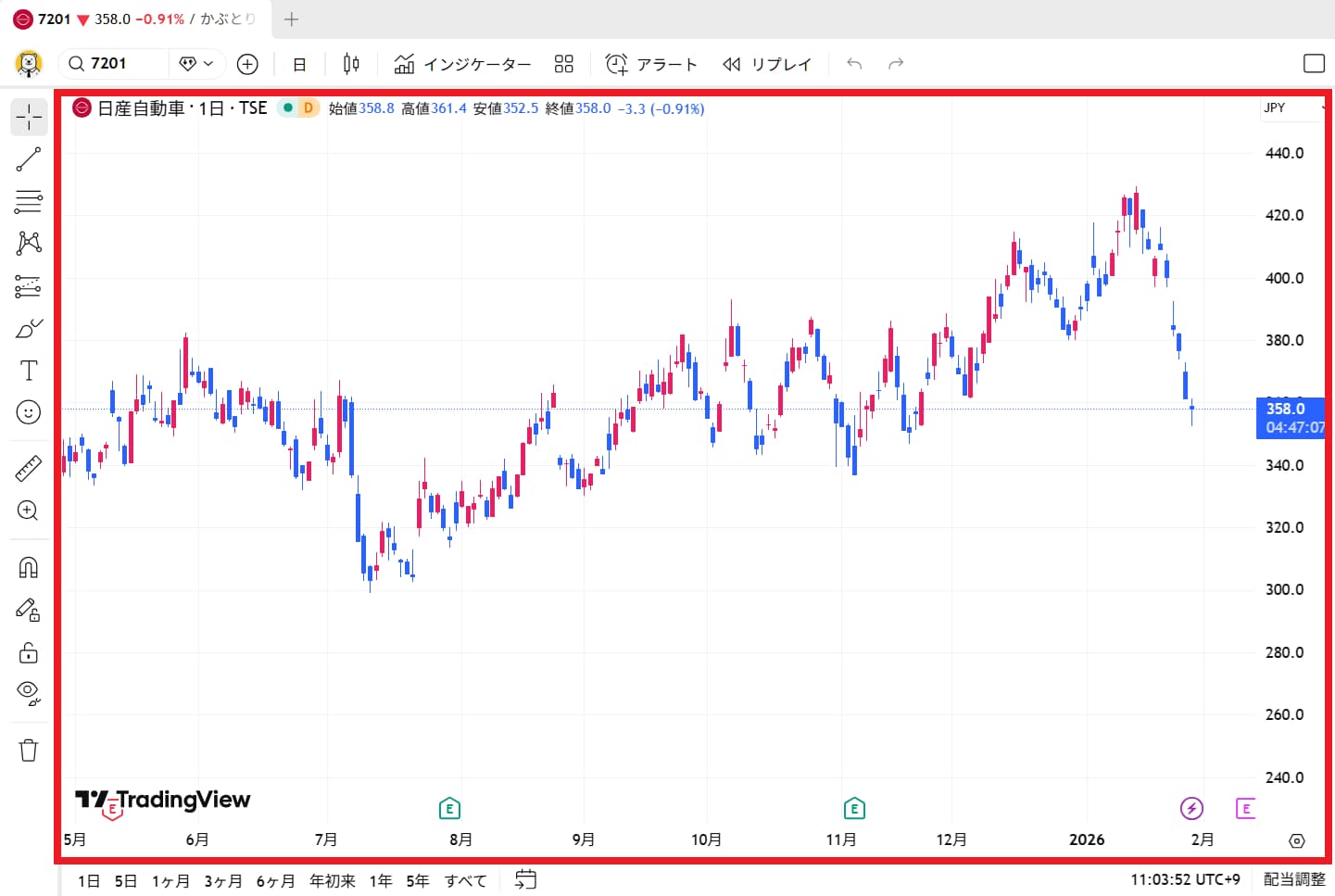Screen dimensions: 1335x896
Task: Toggle lock all drawing tools
Action: tap(29, 653)
